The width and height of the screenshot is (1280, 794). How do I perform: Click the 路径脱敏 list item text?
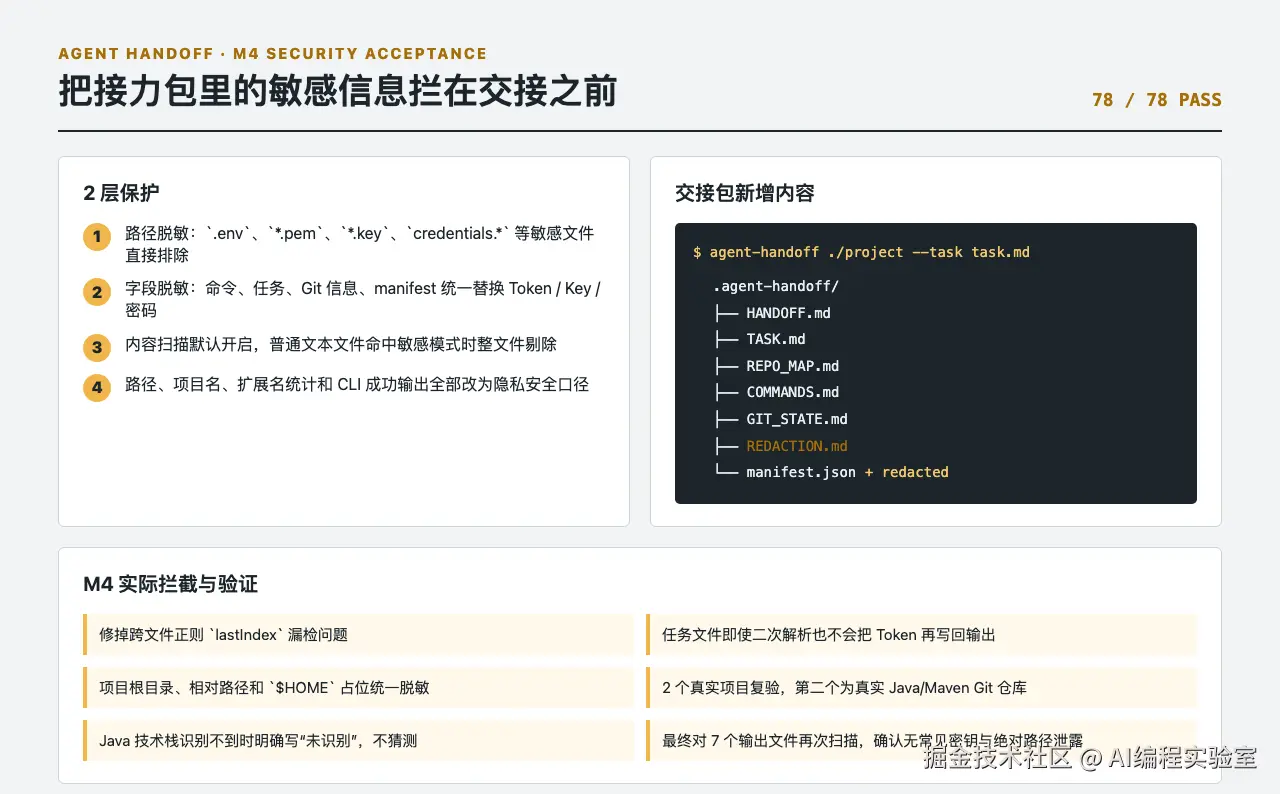[359, 244]
